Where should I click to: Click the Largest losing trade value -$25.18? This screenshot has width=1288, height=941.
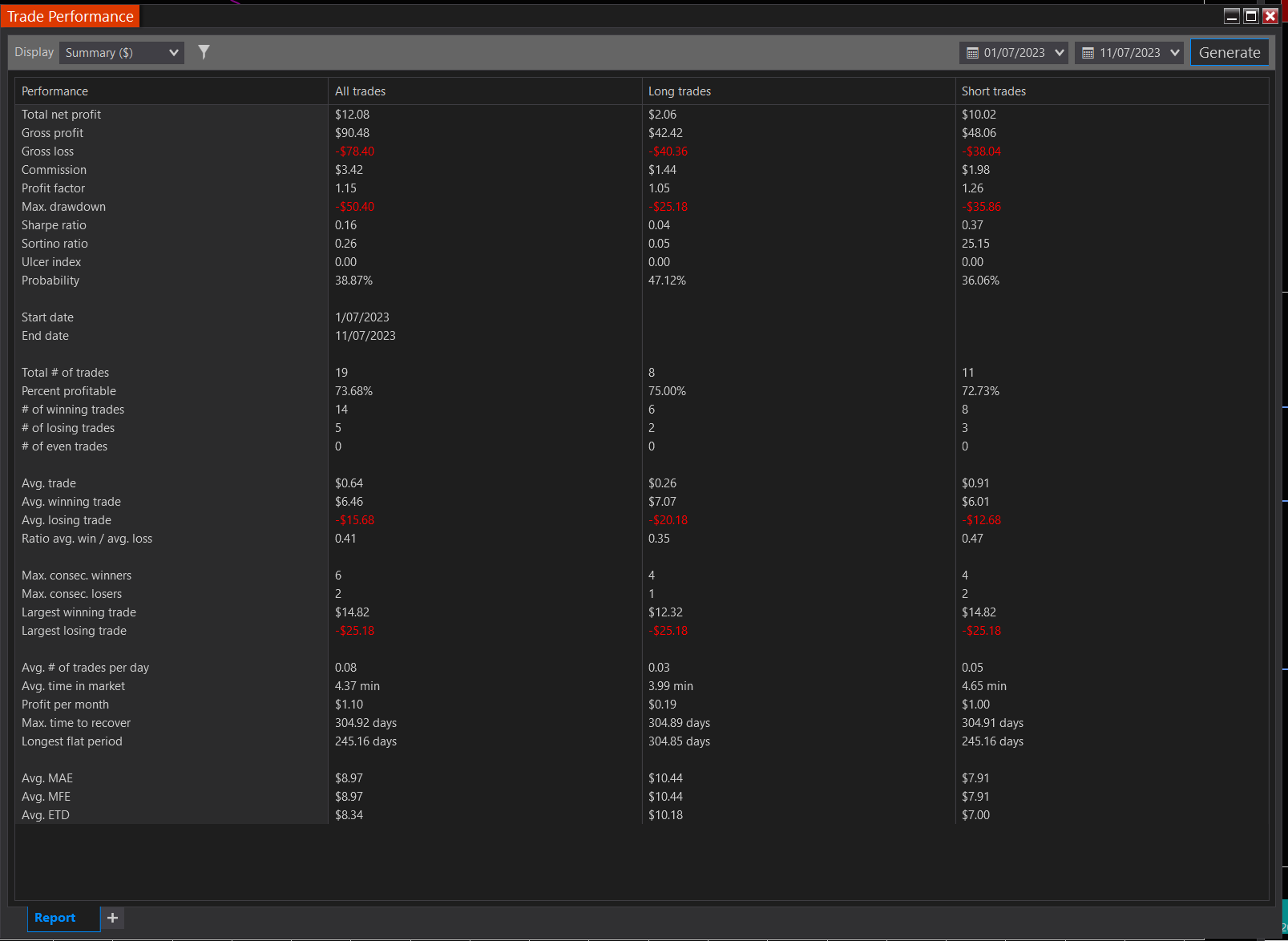click(354, 630)
